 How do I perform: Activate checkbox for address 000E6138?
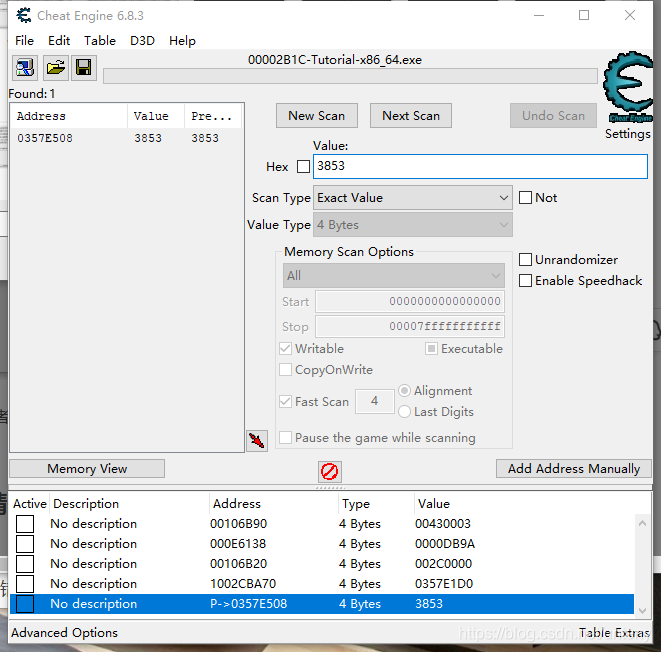click(25, 544)
